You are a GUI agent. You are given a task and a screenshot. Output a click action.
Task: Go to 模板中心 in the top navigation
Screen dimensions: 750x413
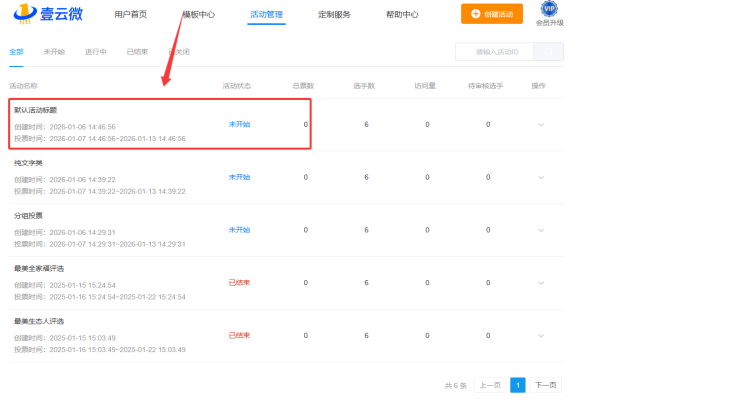pyautogui.click(x=199, y=15)
